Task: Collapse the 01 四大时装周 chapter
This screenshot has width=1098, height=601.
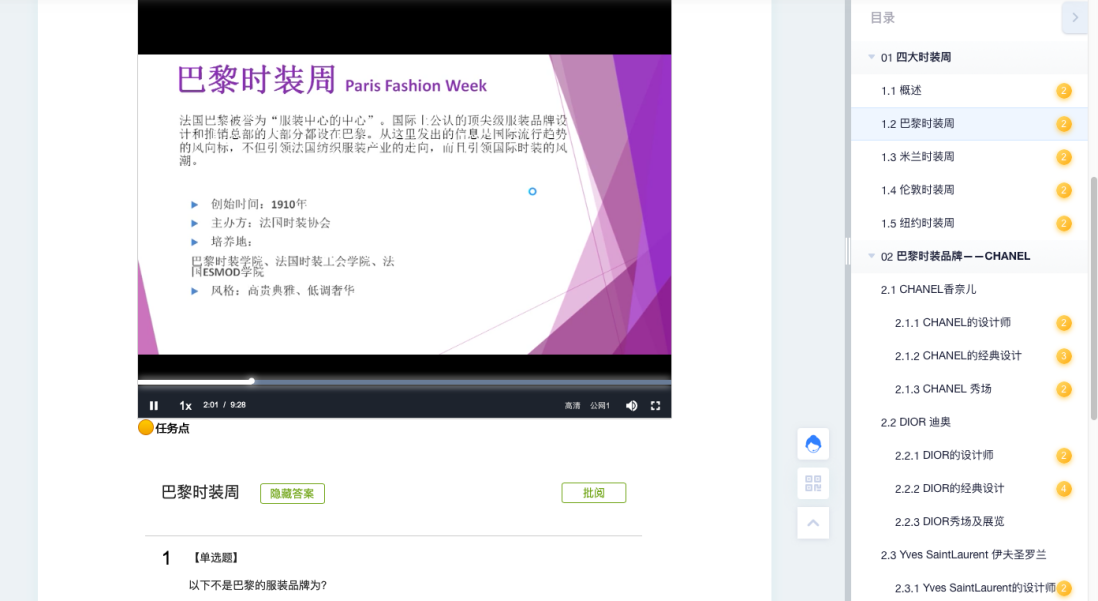Action: (872, 57)
